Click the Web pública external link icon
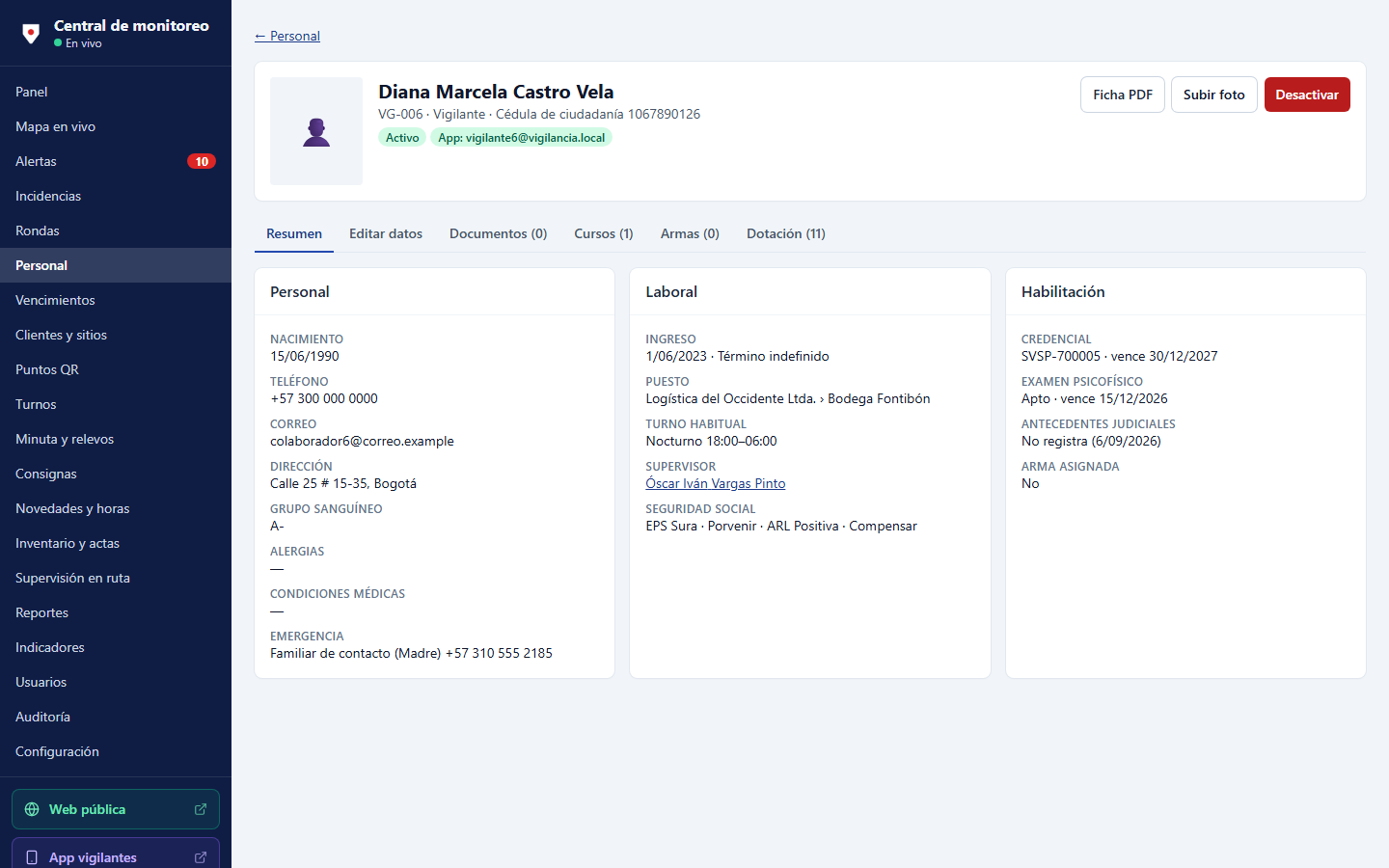The image size is (1389, 868). (x=201, y=809)
